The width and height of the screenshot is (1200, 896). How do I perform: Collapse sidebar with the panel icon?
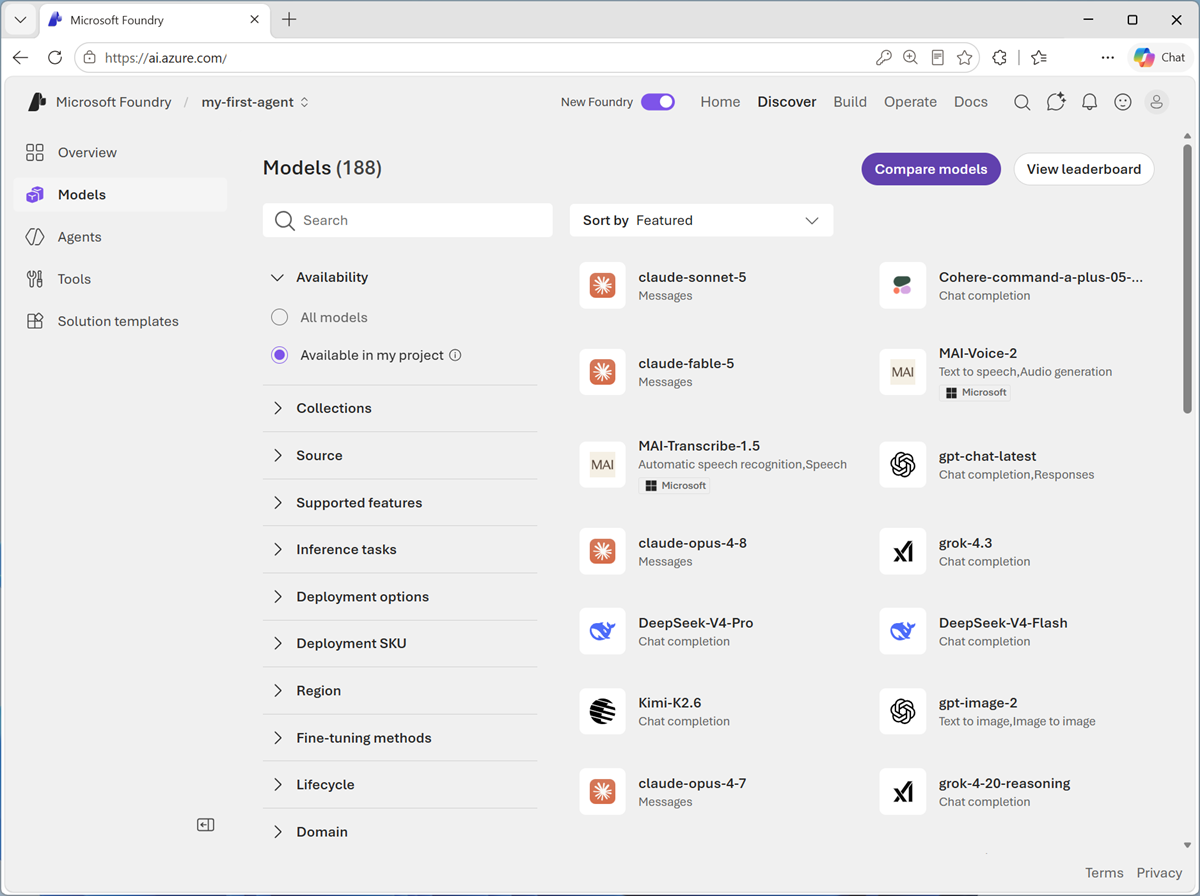206,825
